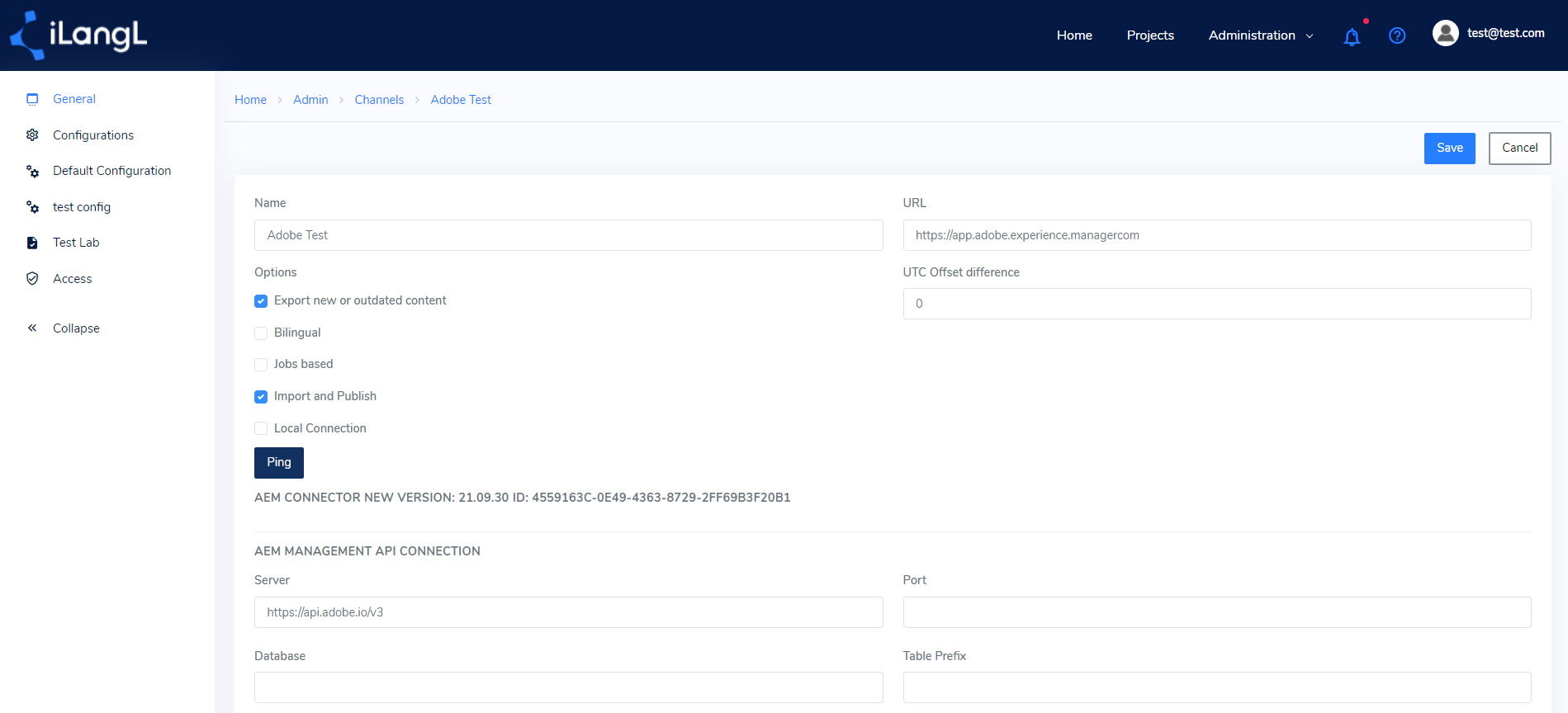Click the user avatar icon
The width and height of the screenshot is (1568, 713).
pyautogui.click(x=1446, y=33)
